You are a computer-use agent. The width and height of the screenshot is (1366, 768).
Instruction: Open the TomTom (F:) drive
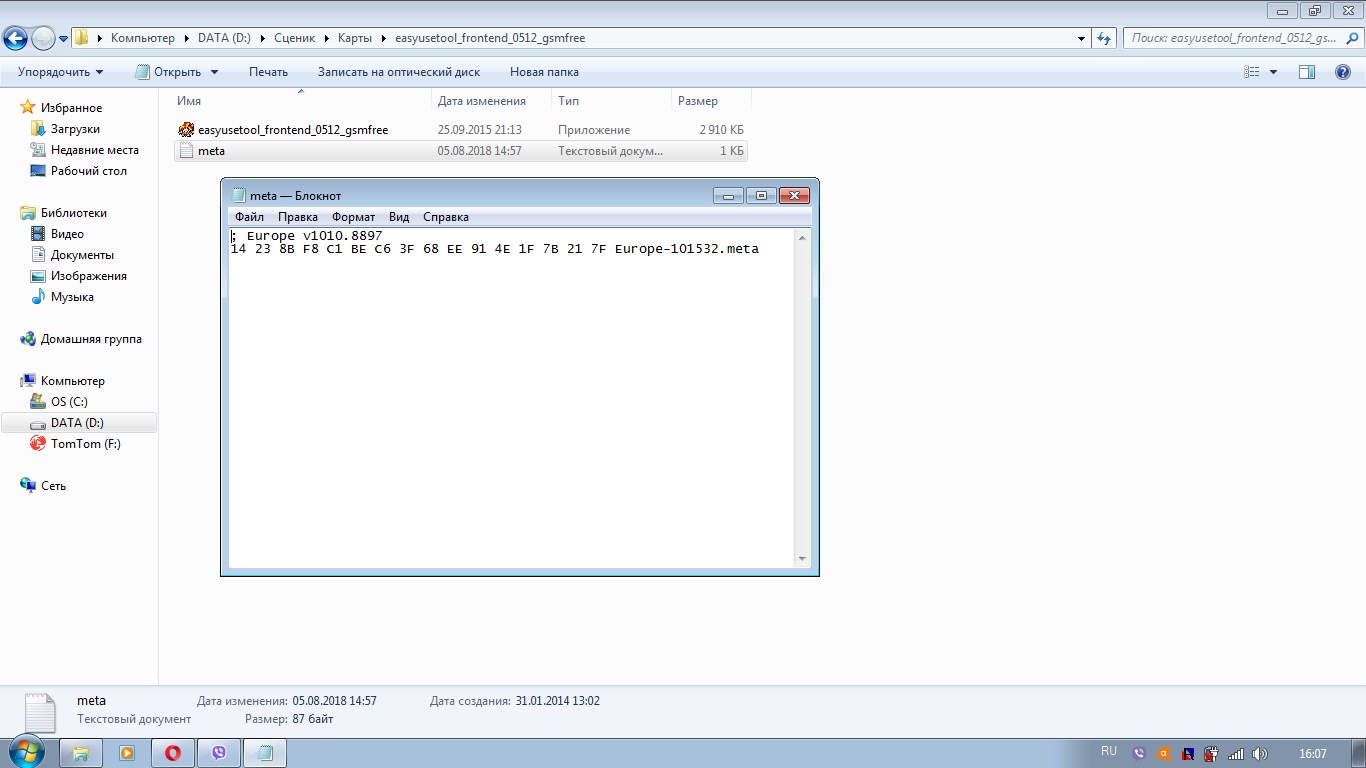[85, 444]
